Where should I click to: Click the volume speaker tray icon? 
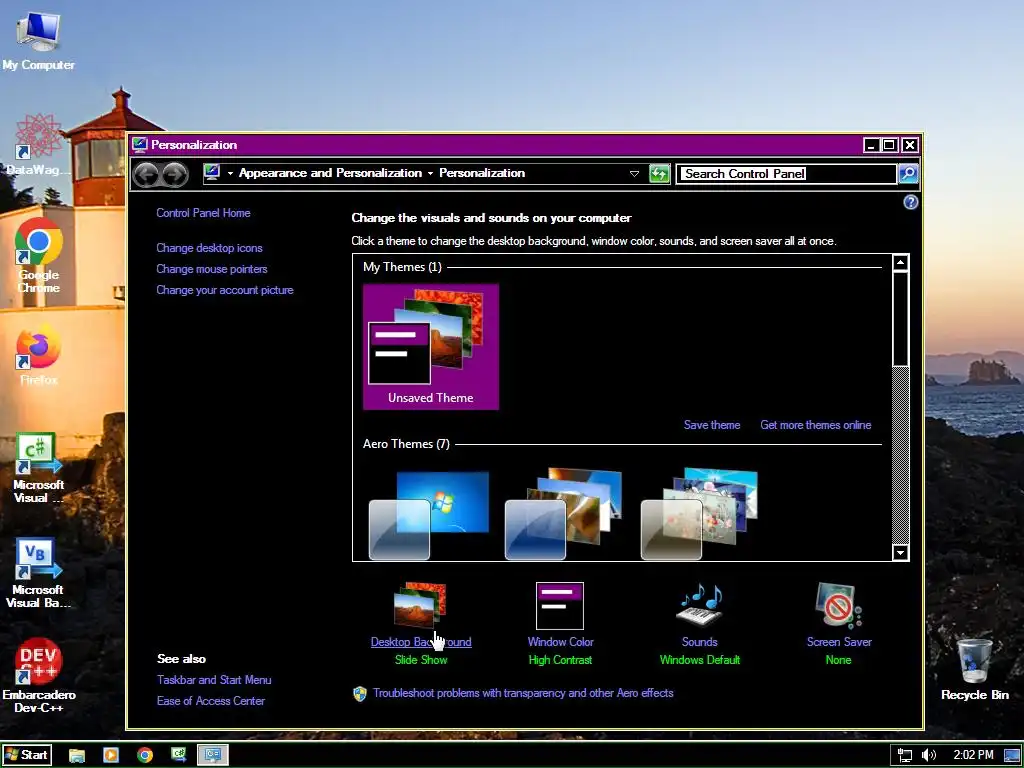point(929,756)
